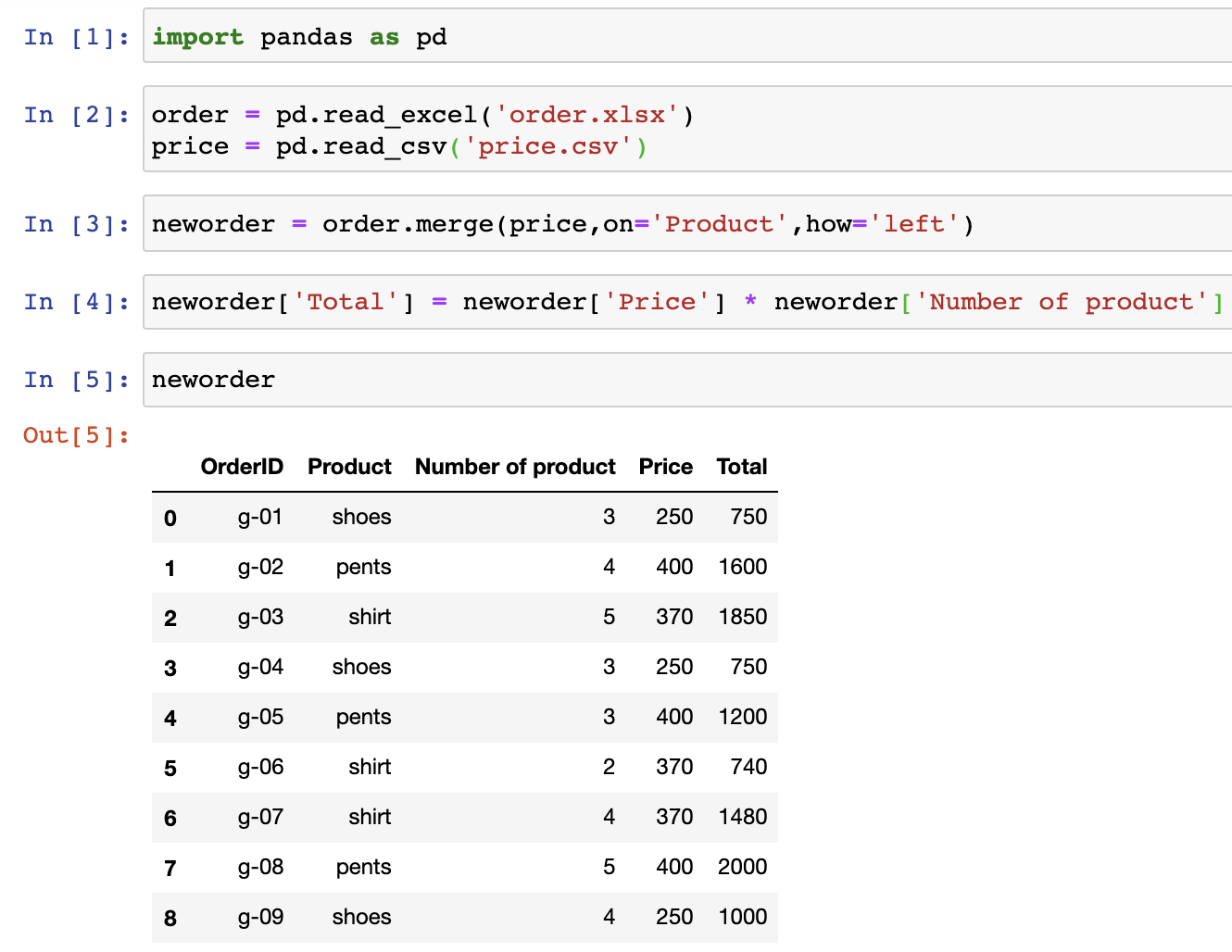Focus the cell reading order.xlsx and price.csv
This screenshot has width=1232, height=952.
[687, 130]
